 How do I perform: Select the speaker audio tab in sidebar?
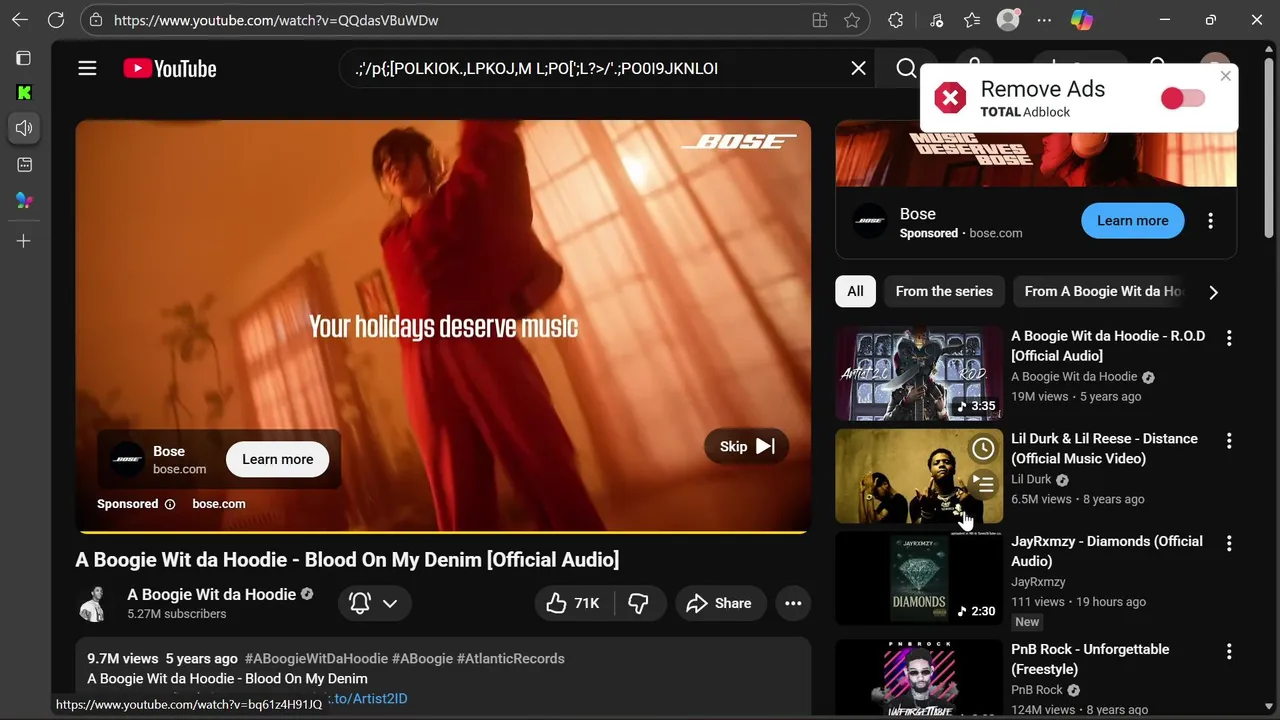coord(24,128)
